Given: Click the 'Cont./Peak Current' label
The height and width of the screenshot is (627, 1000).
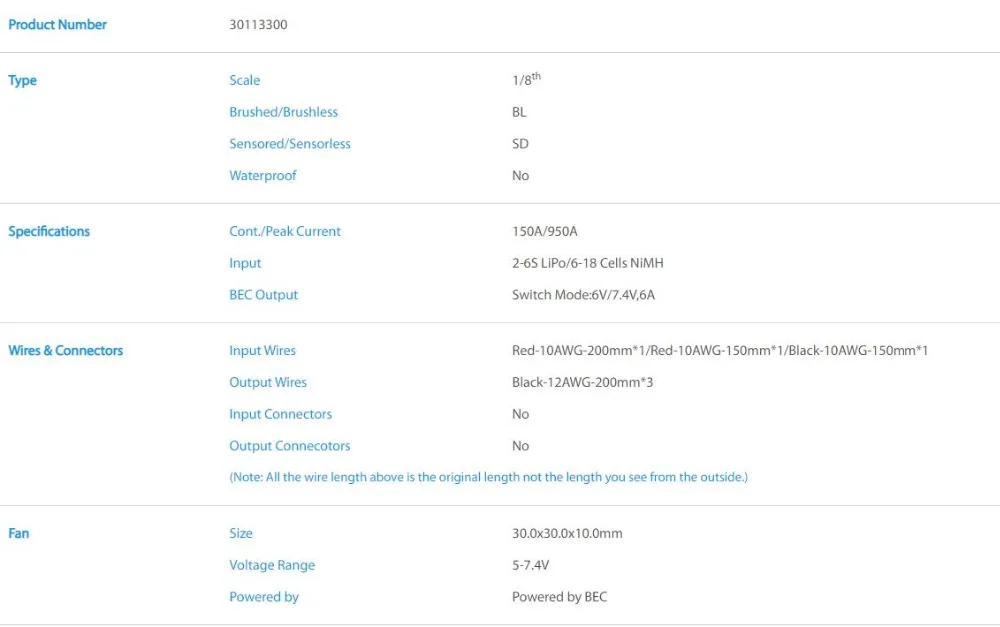Looking at the screenshot, I should 285,232.
